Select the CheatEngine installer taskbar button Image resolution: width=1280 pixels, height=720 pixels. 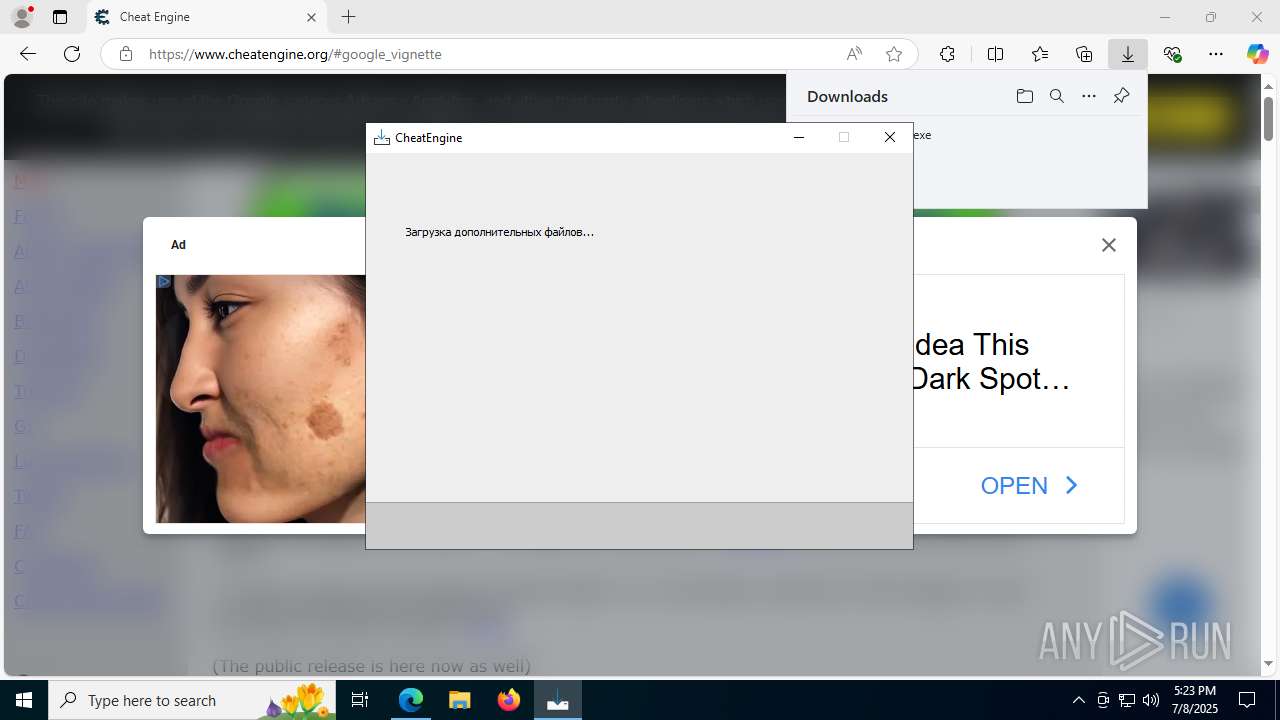point(557,700)
